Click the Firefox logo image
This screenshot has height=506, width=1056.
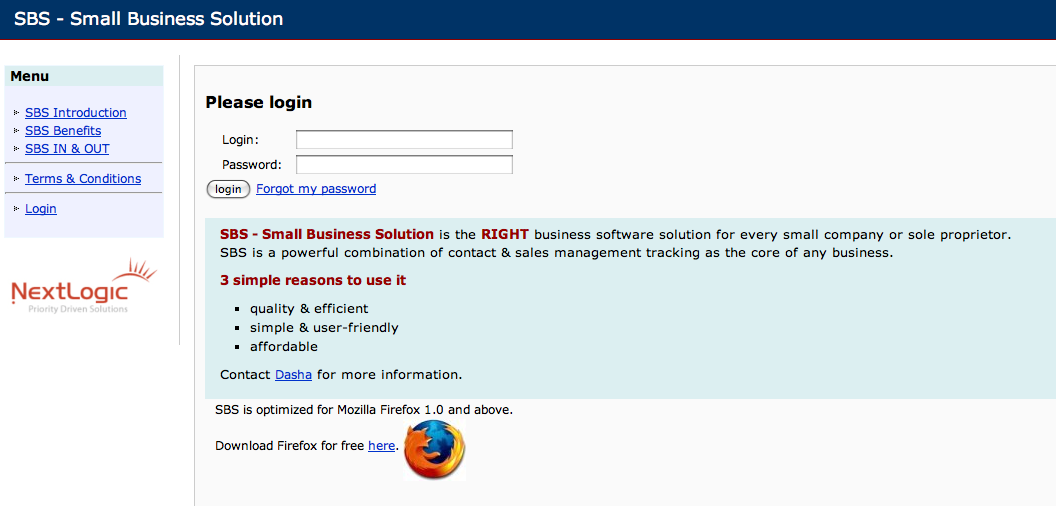click(x=434, y=449)
